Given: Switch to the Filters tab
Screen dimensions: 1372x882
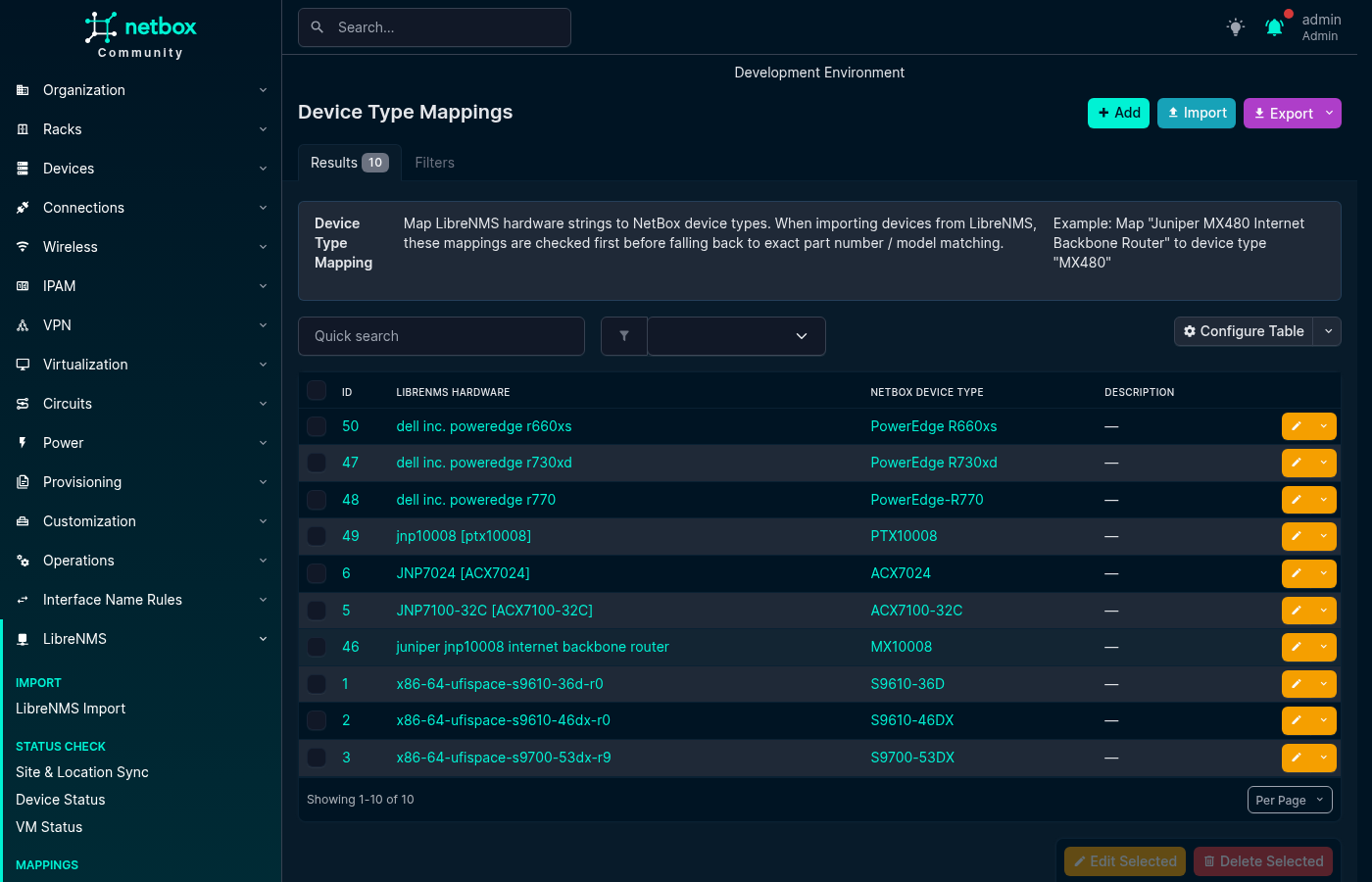Looking at the screenshot, I should click(x=435, y=163).
